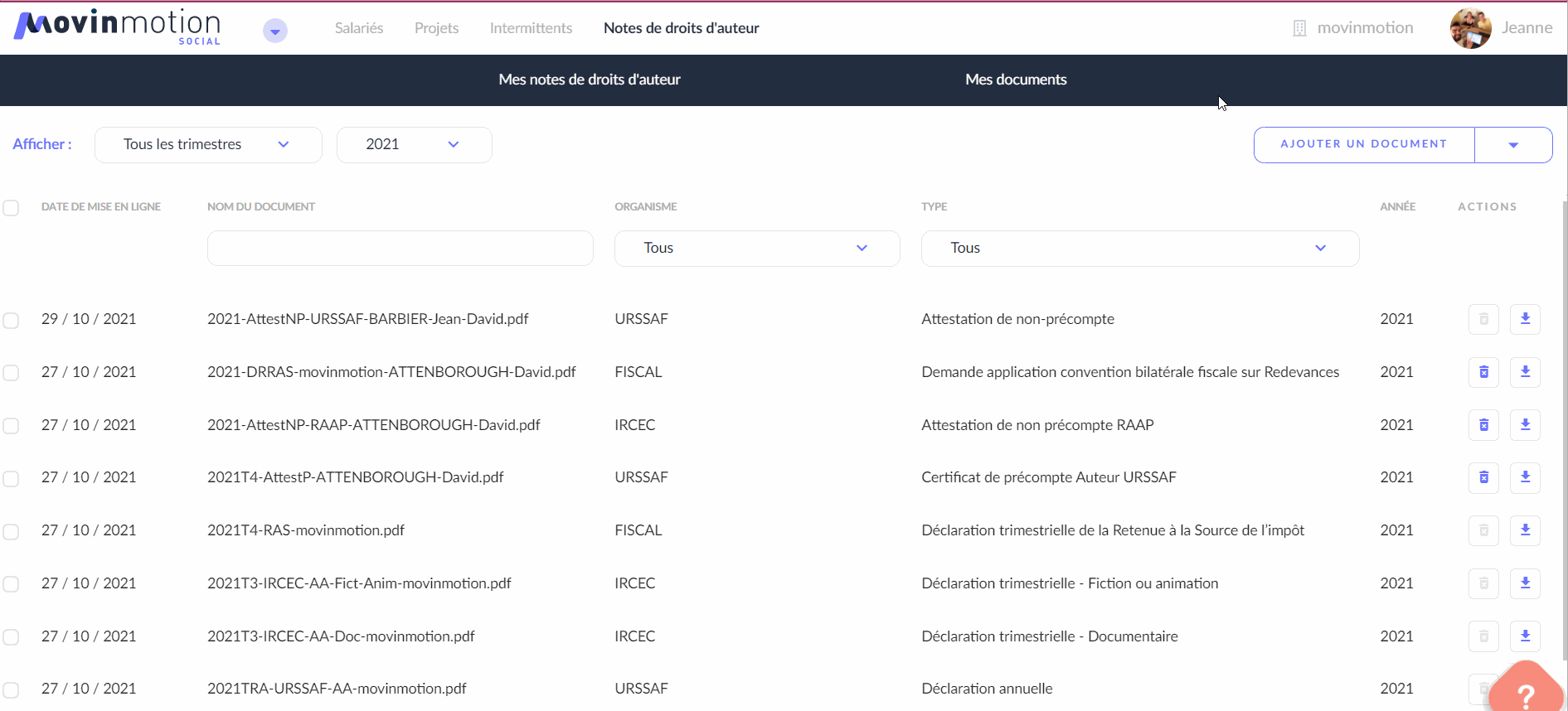The height and width of the screenshot is (711, 1568).
Task: Go to the Projets menu
Action: coord(437,28)
